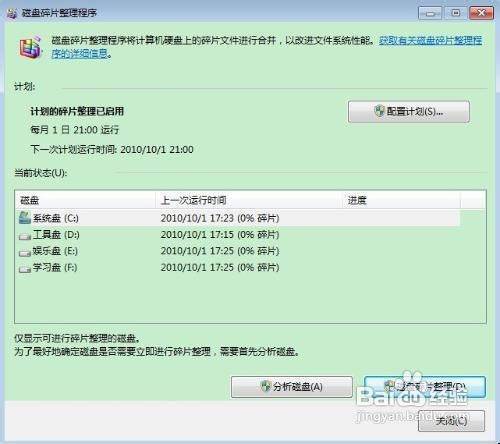Click the Disk Defragmenter title bar icon
500x444 pixels.
tap(12, 14)
